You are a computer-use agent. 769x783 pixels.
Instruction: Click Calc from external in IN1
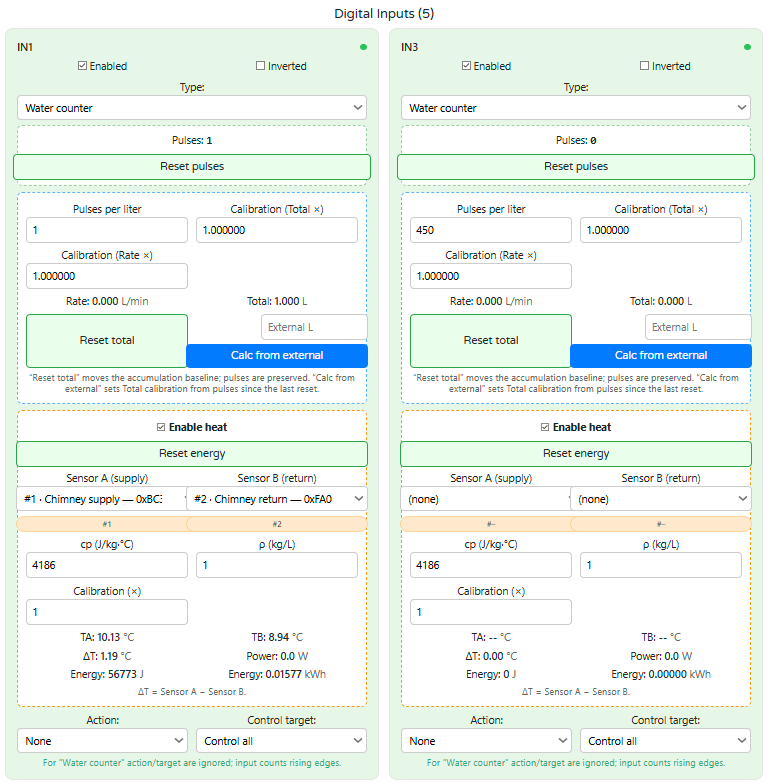[277, 356]
